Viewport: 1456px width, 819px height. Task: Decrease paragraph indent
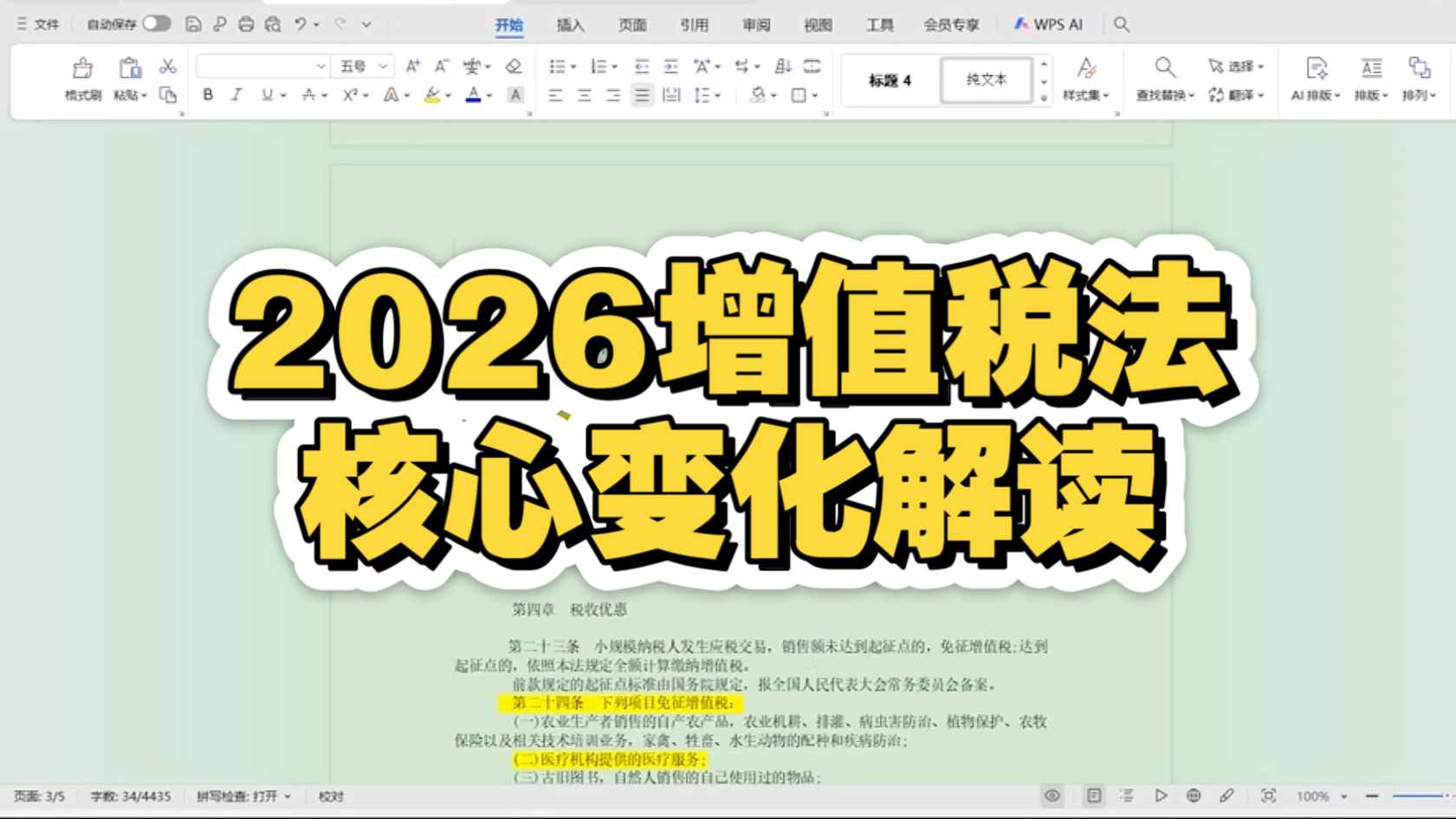click(x=642, y=67)
